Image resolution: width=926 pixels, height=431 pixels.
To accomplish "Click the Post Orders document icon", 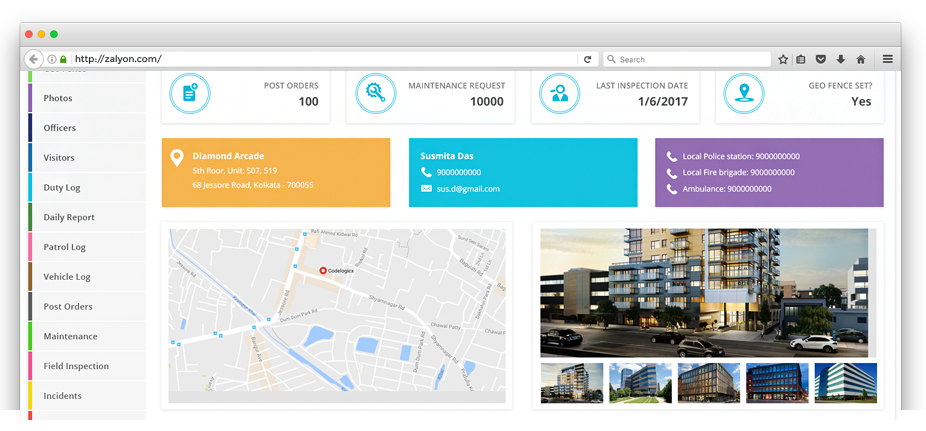I will click(189, 94).
